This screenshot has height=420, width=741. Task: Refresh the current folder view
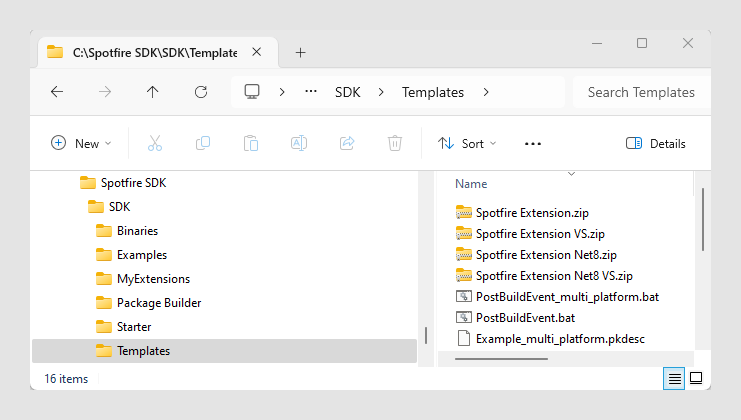200,92
